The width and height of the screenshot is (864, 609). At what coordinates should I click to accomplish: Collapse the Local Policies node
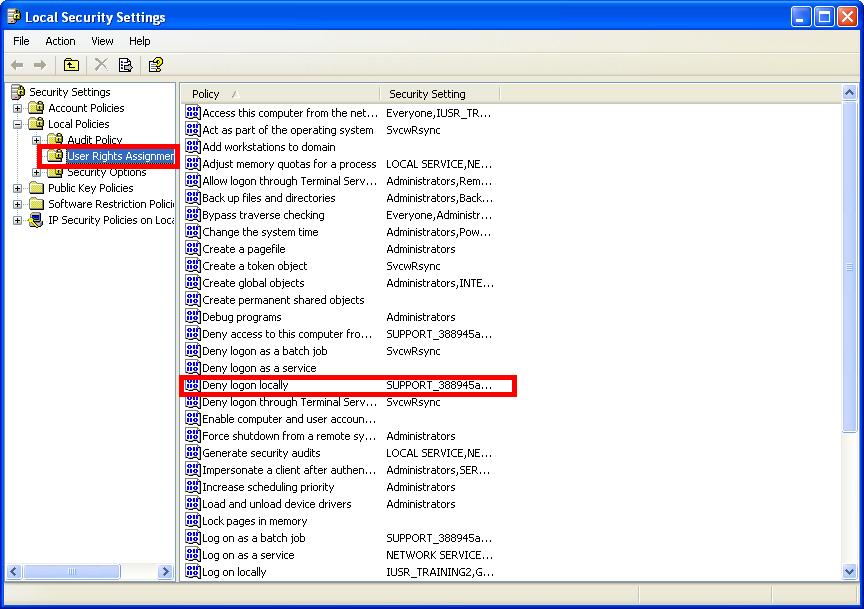[x=18, y=124]
